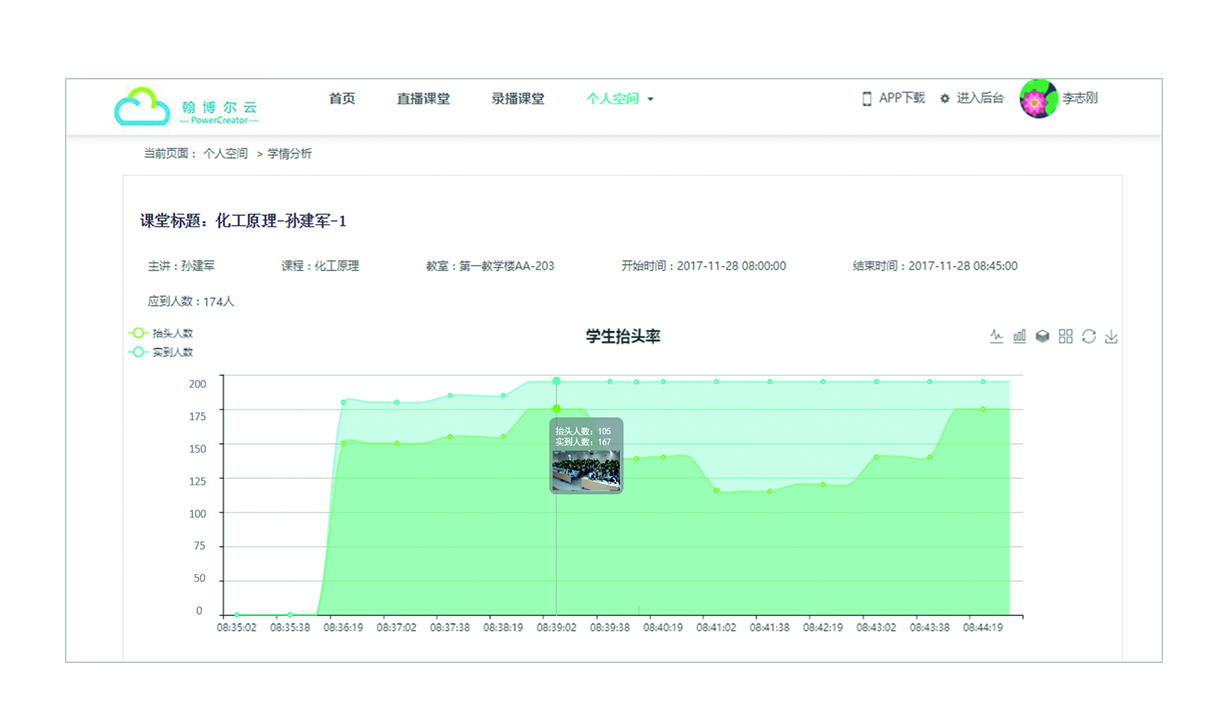This screenshot has width=1218, height=726.
Task: Click the 08:44:19 data point on 抬头人数 line
Action: [983, 409]
